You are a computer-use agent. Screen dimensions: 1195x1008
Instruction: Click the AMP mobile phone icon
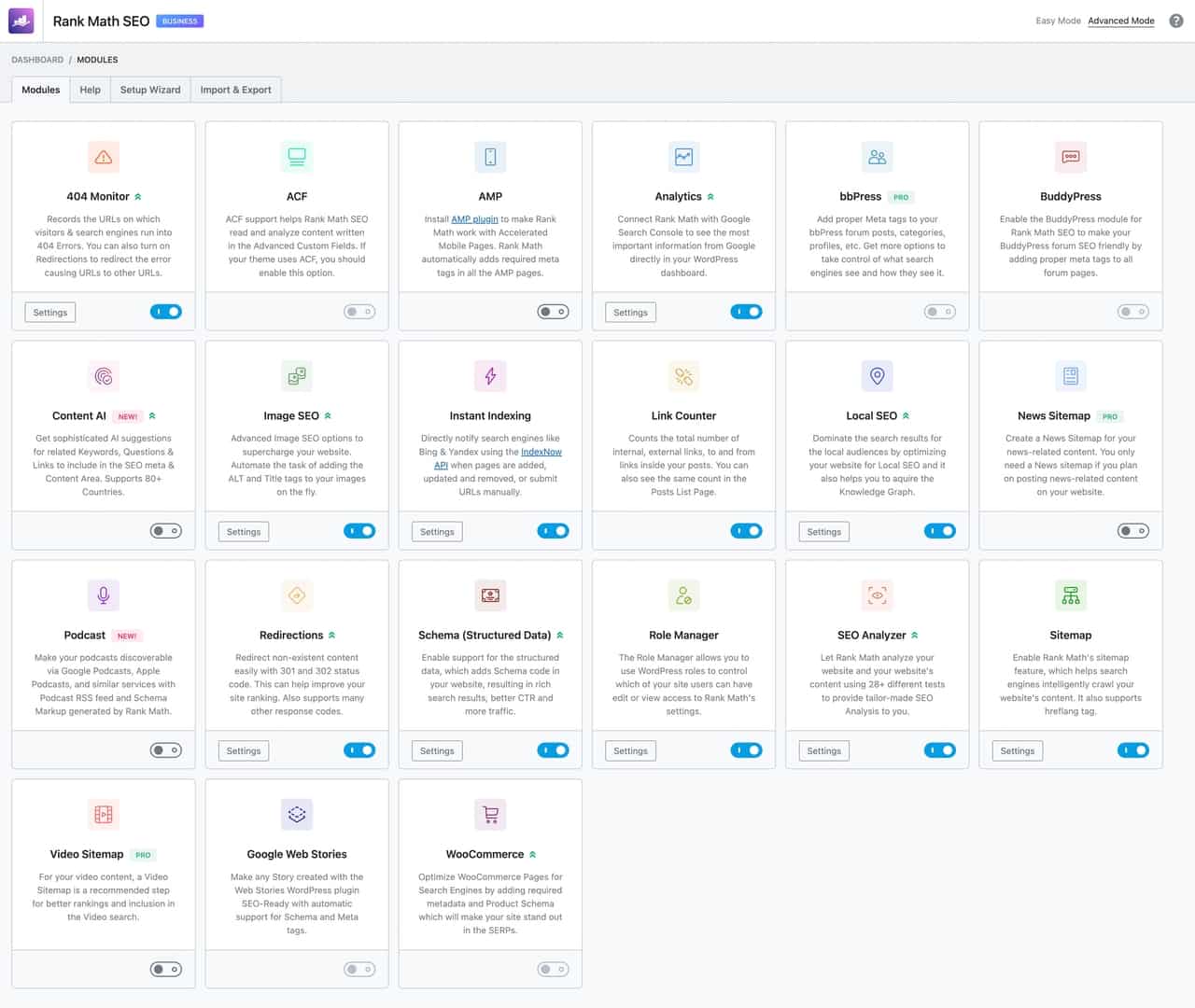click(x=490, y=157)
